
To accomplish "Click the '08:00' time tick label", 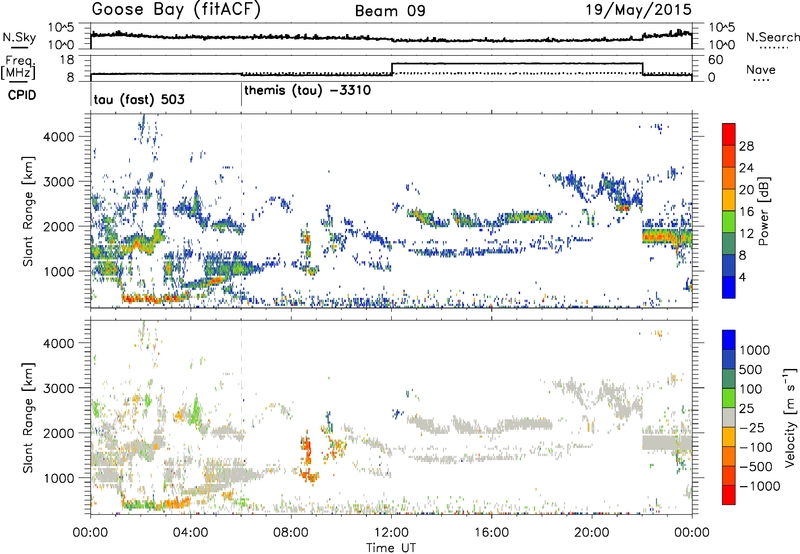I will [x=291, y=533].
